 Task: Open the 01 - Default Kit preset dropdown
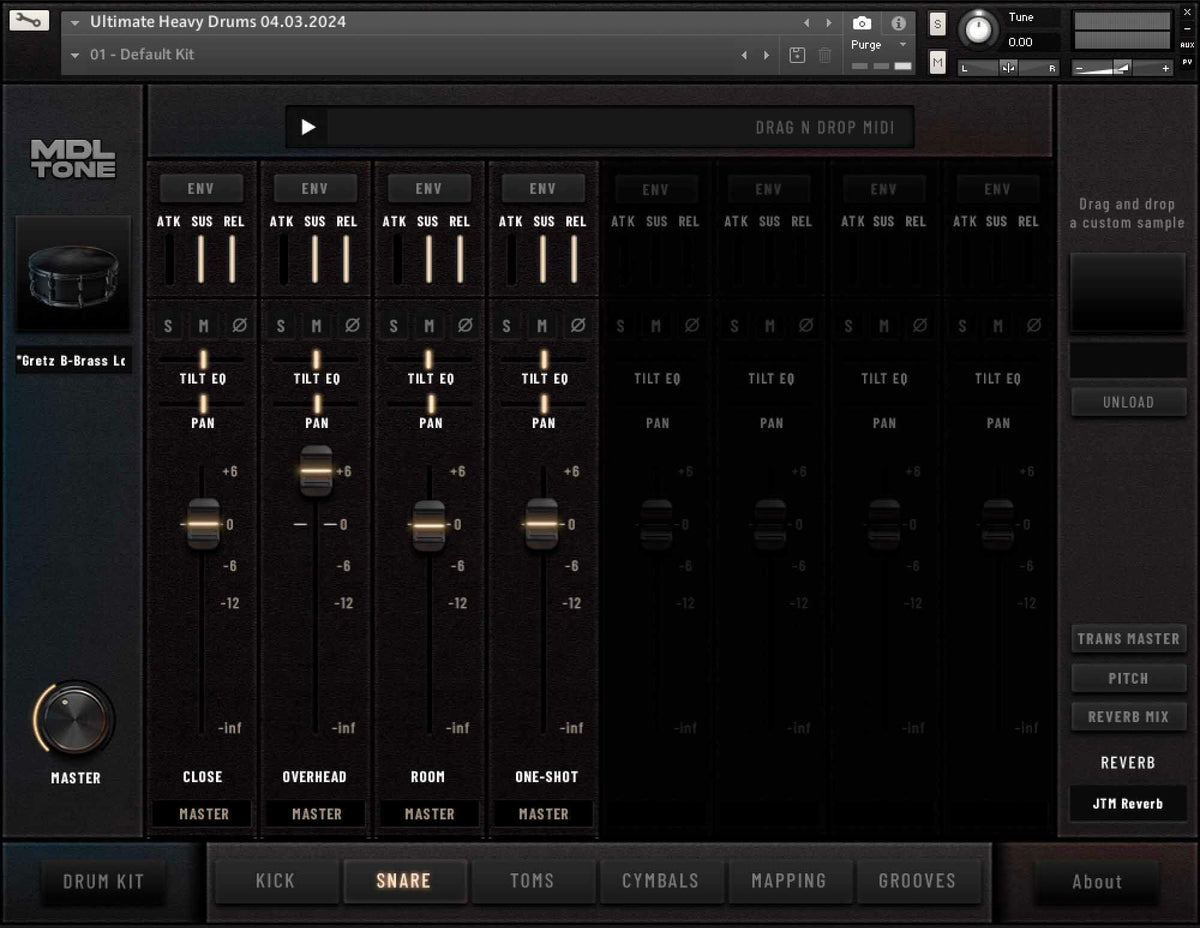coord(75,55)
